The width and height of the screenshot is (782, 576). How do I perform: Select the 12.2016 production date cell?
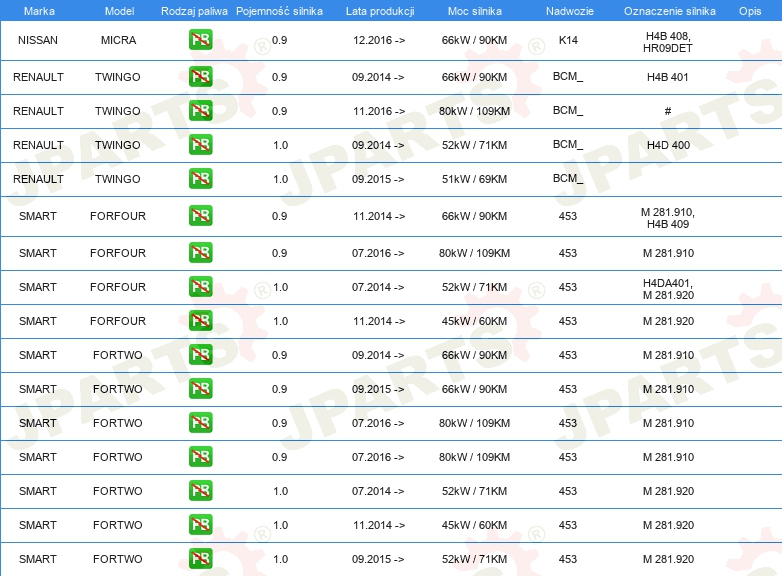[x=379, y=41]
